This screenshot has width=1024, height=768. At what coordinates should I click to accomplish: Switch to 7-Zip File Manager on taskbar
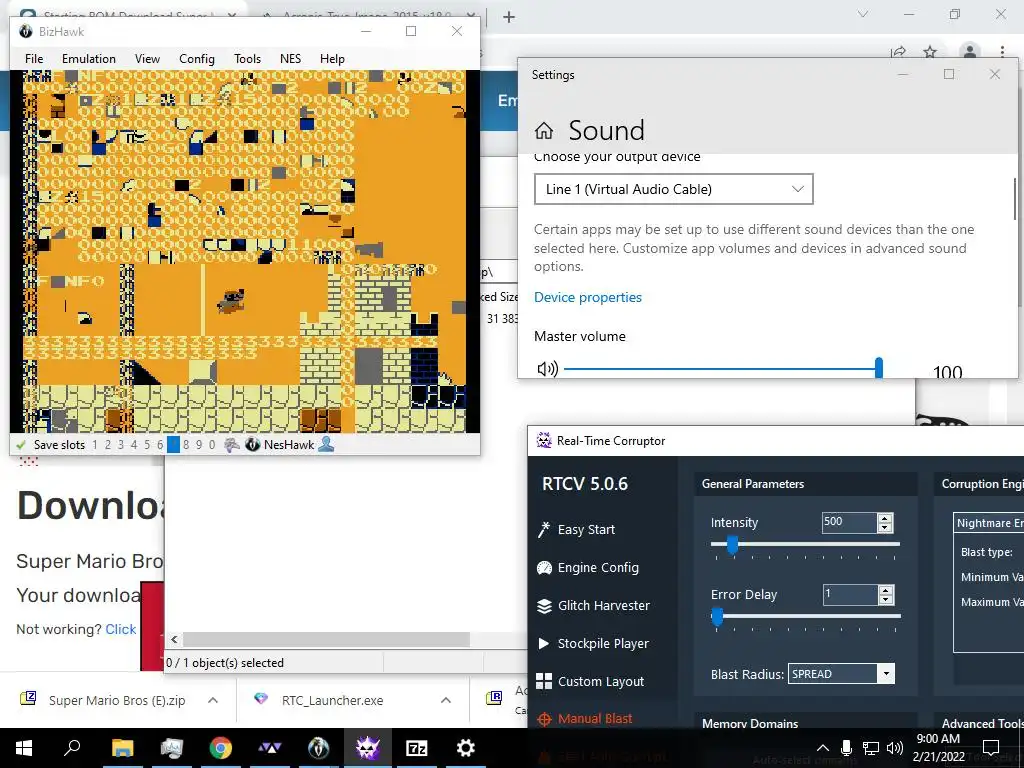(417, 748)
